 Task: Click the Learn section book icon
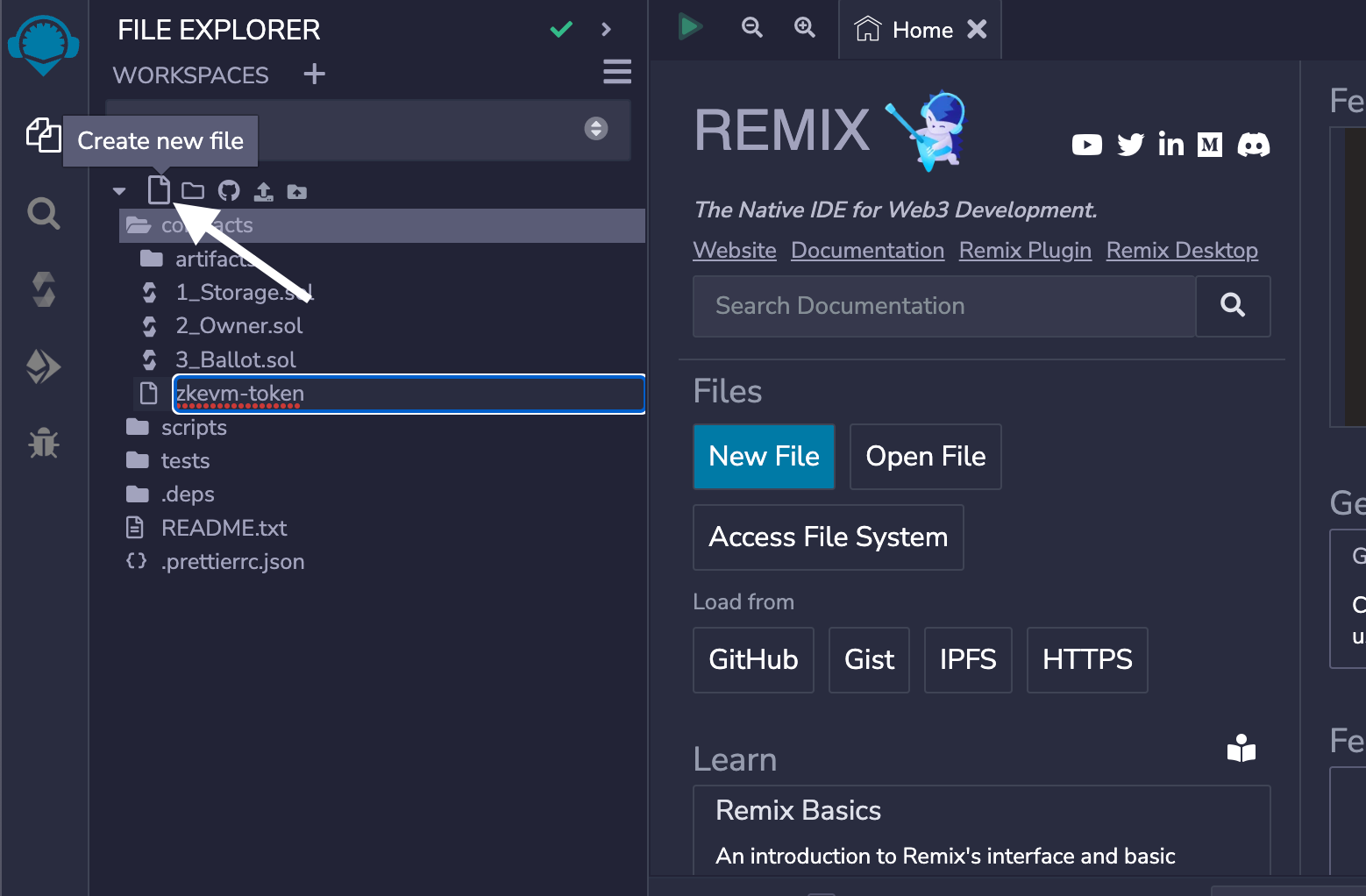pos(1241,748)
